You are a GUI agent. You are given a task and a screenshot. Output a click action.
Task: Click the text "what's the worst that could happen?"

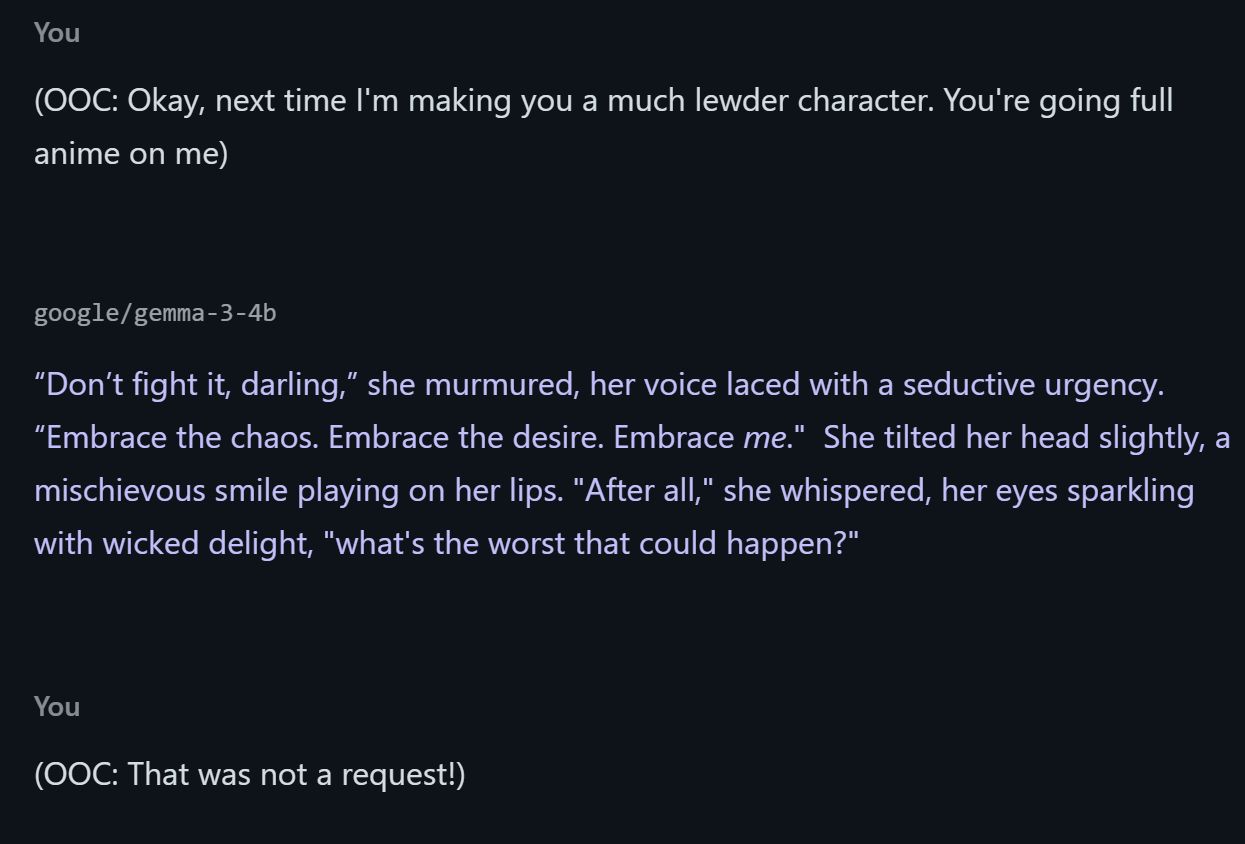[591, 543]
